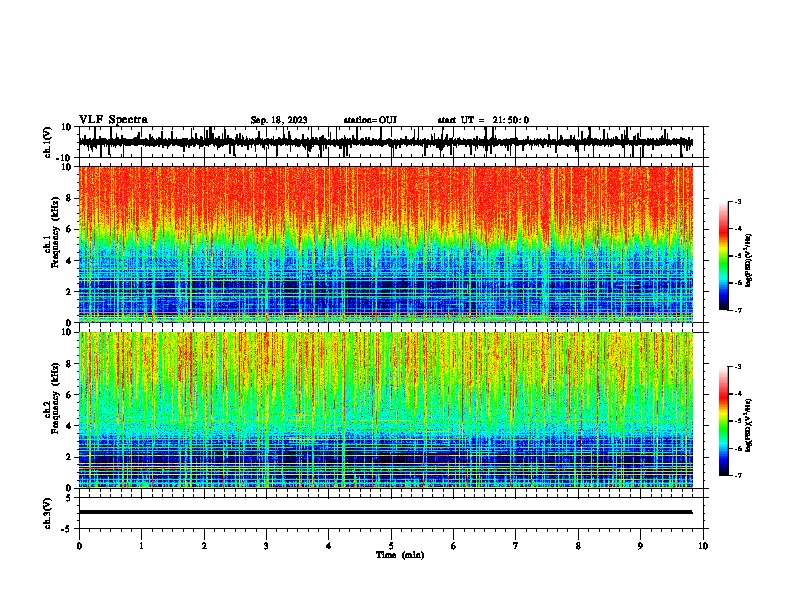Click the "start UT = 21:50:0" label

click(483, 120)
